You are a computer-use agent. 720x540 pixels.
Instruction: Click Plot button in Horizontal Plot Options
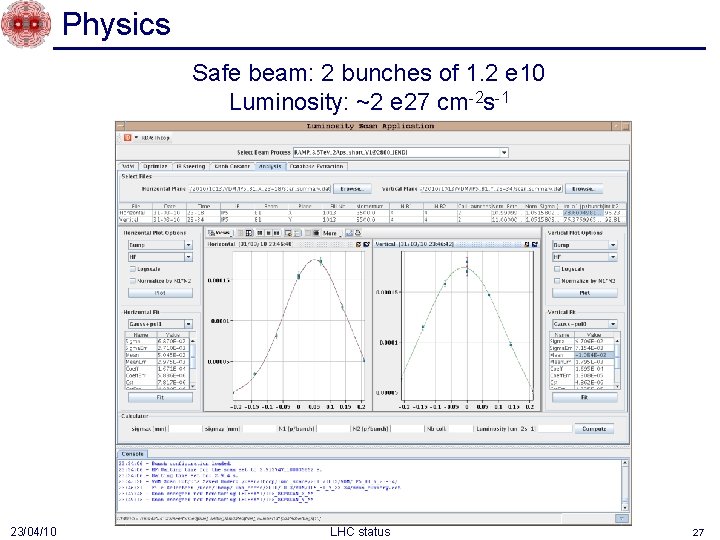pos(160,293)
